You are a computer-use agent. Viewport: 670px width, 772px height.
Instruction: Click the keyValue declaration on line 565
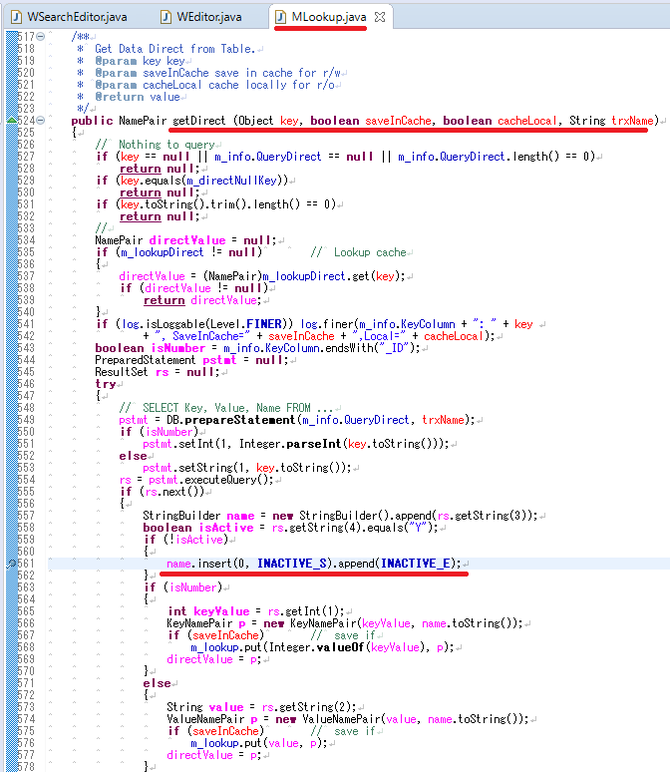(x=221, y=611)
